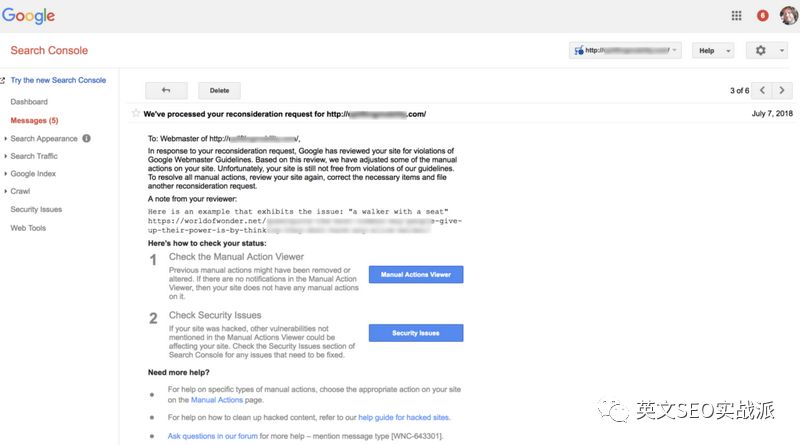The width and height of the screenshot is (800, 445).
Task: Open the red notifications badge
Action: (762, 16)
